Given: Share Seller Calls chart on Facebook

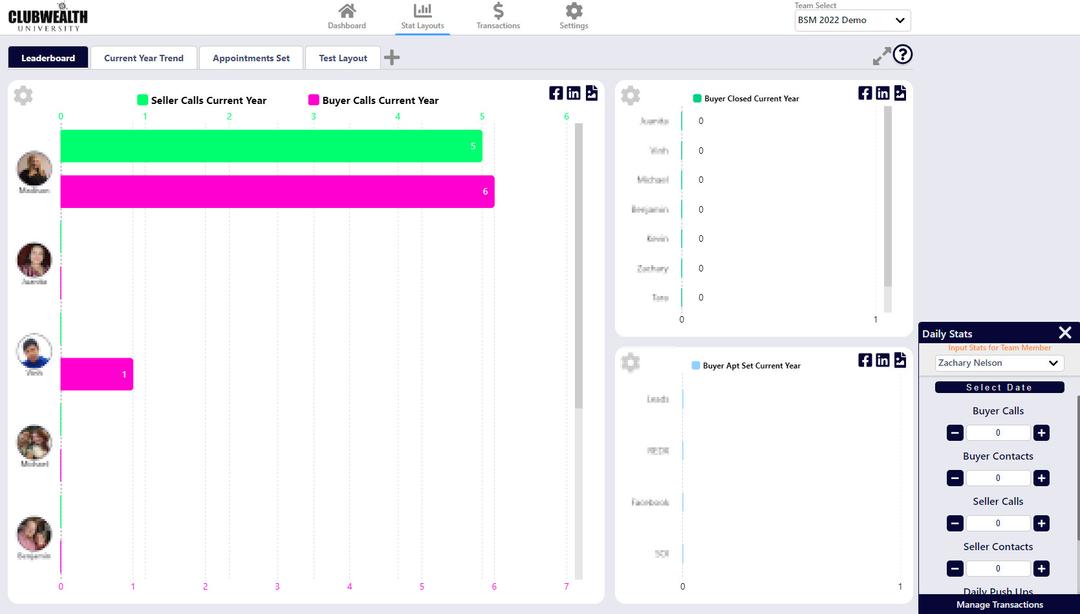Looking at the screenshot, I should [x=556, y=93].
